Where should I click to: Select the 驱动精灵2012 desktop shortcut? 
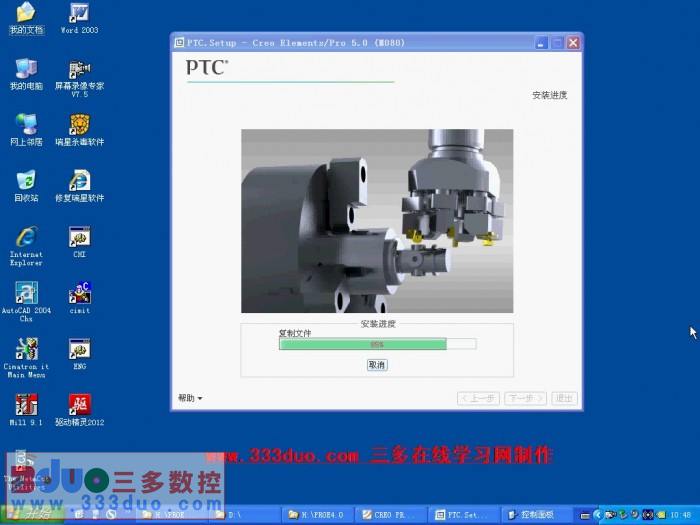[79, 409]
